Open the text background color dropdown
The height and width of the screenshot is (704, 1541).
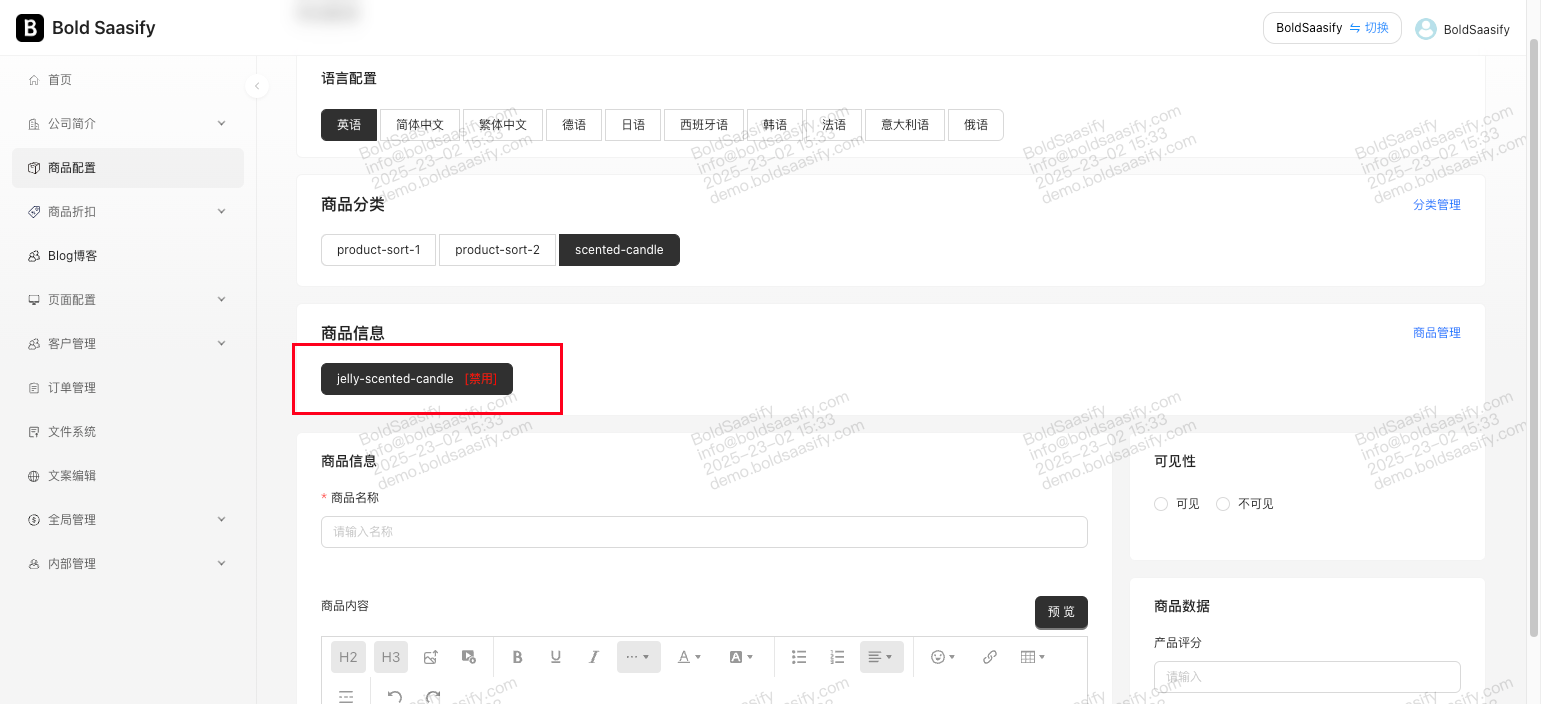[x=741, y=657]
